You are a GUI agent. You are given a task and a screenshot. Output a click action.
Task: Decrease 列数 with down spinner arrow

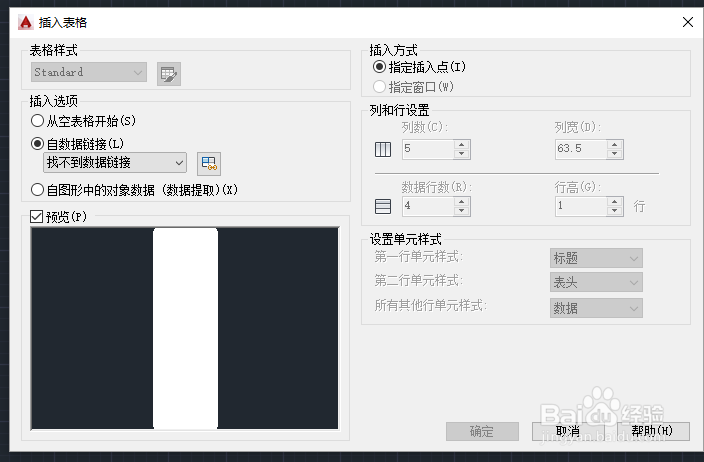[x=462, y=154]
